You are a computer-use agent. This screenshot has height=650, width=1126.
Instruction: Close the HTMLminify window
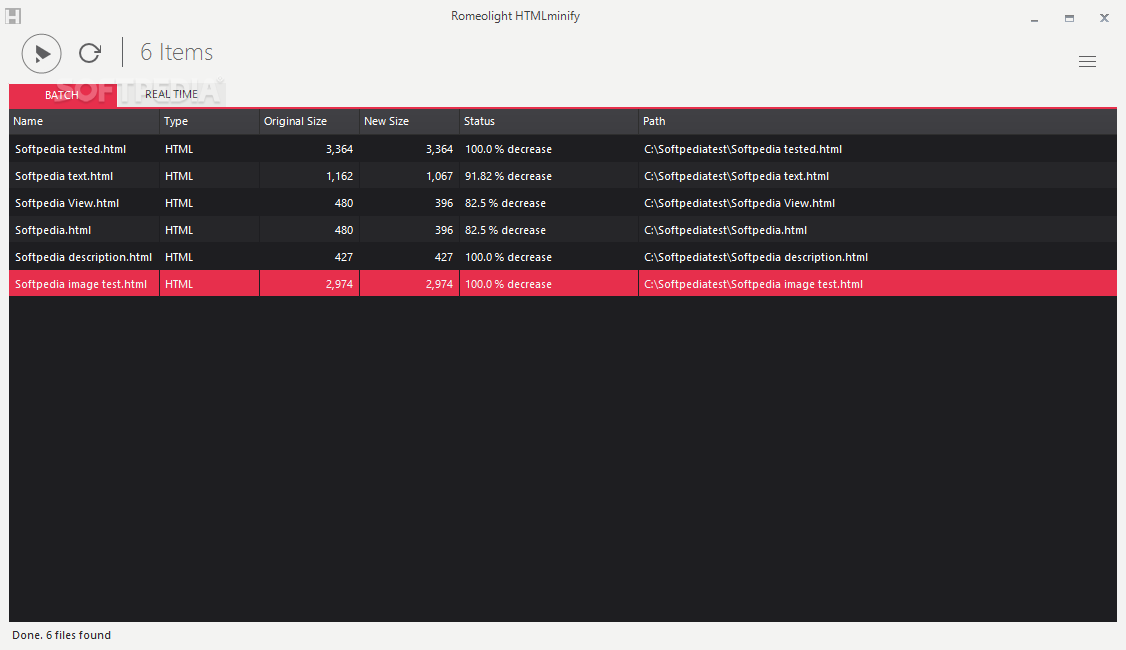click(x=1104, y=19)
